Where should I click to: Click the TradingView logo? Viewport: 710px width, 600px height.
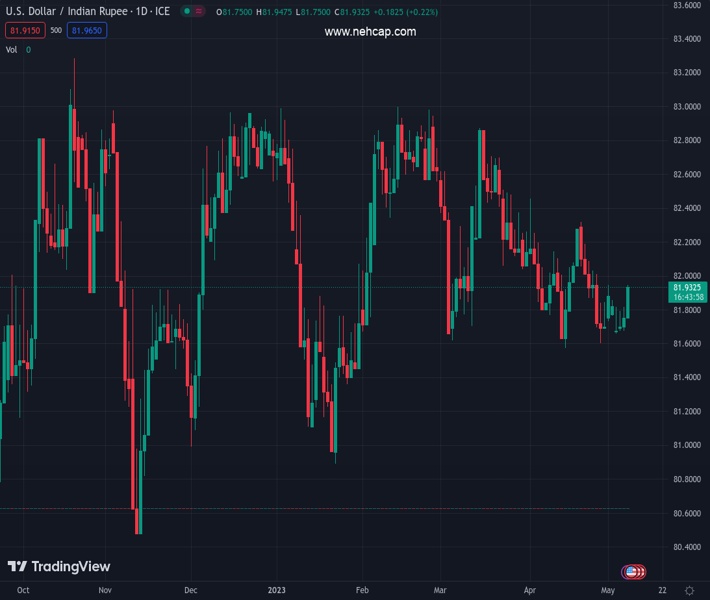[59, 567]
